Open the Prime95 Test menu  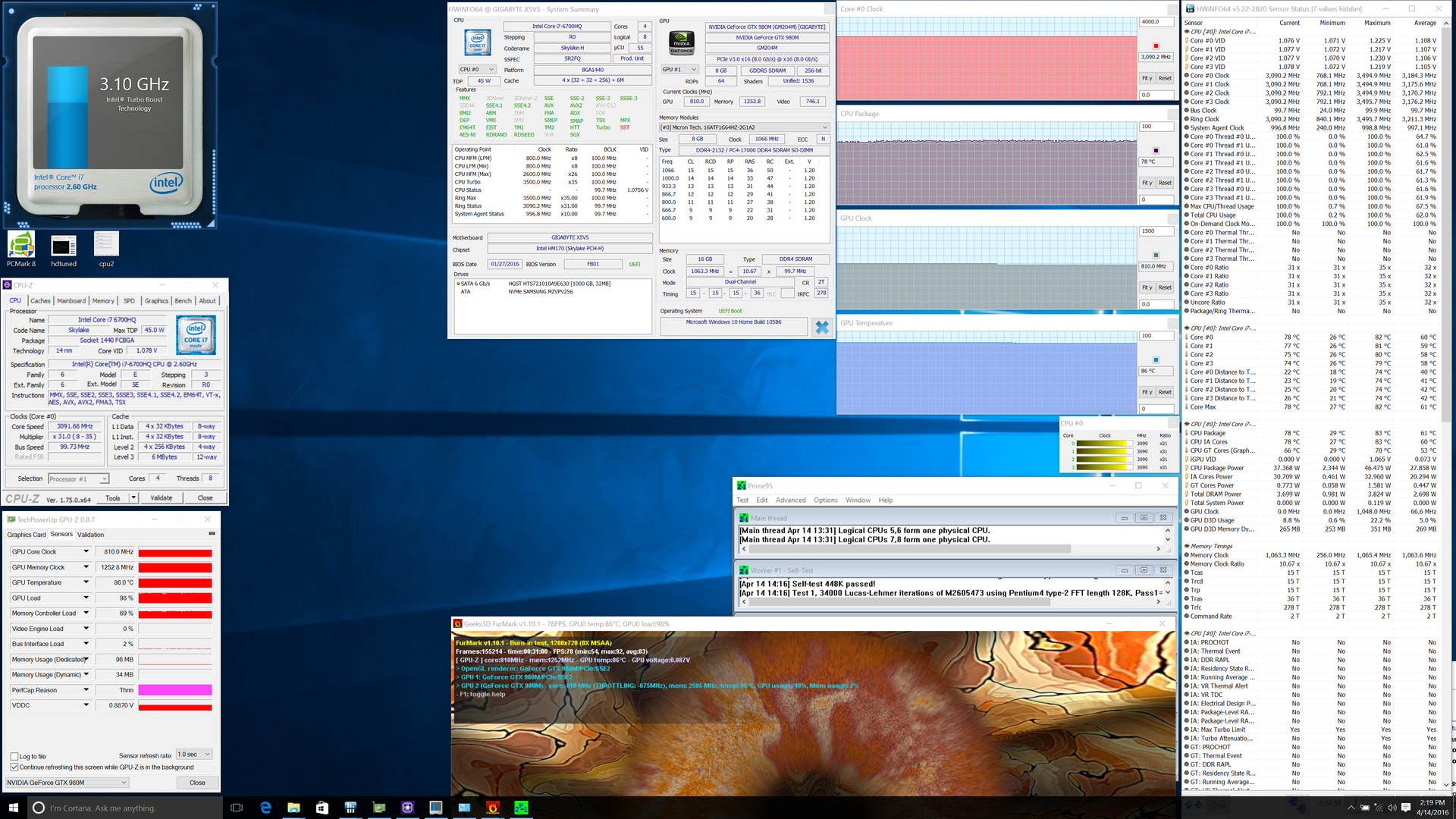coord(742,500)
